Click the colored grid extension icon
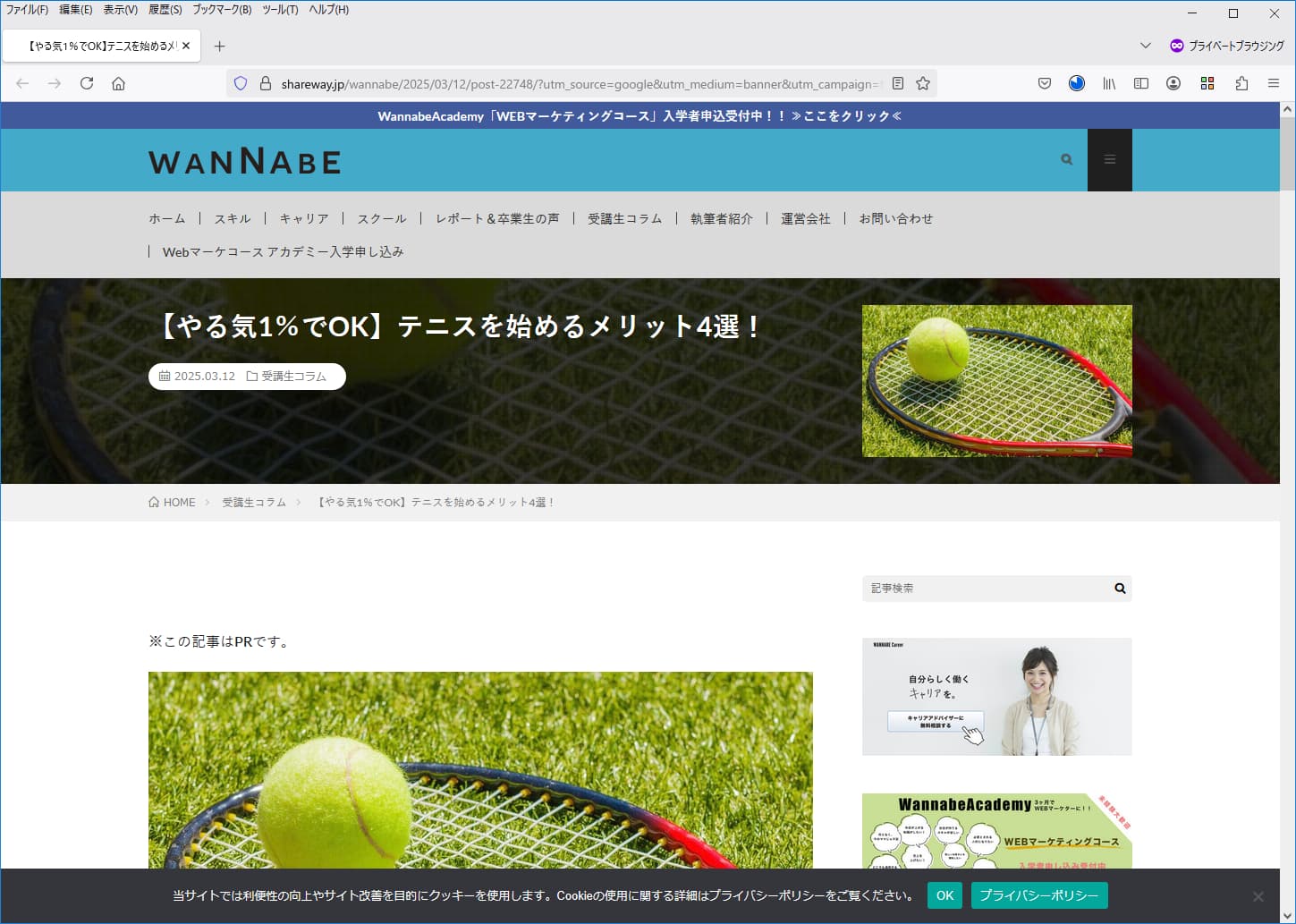 click(x=1207, y=83)
